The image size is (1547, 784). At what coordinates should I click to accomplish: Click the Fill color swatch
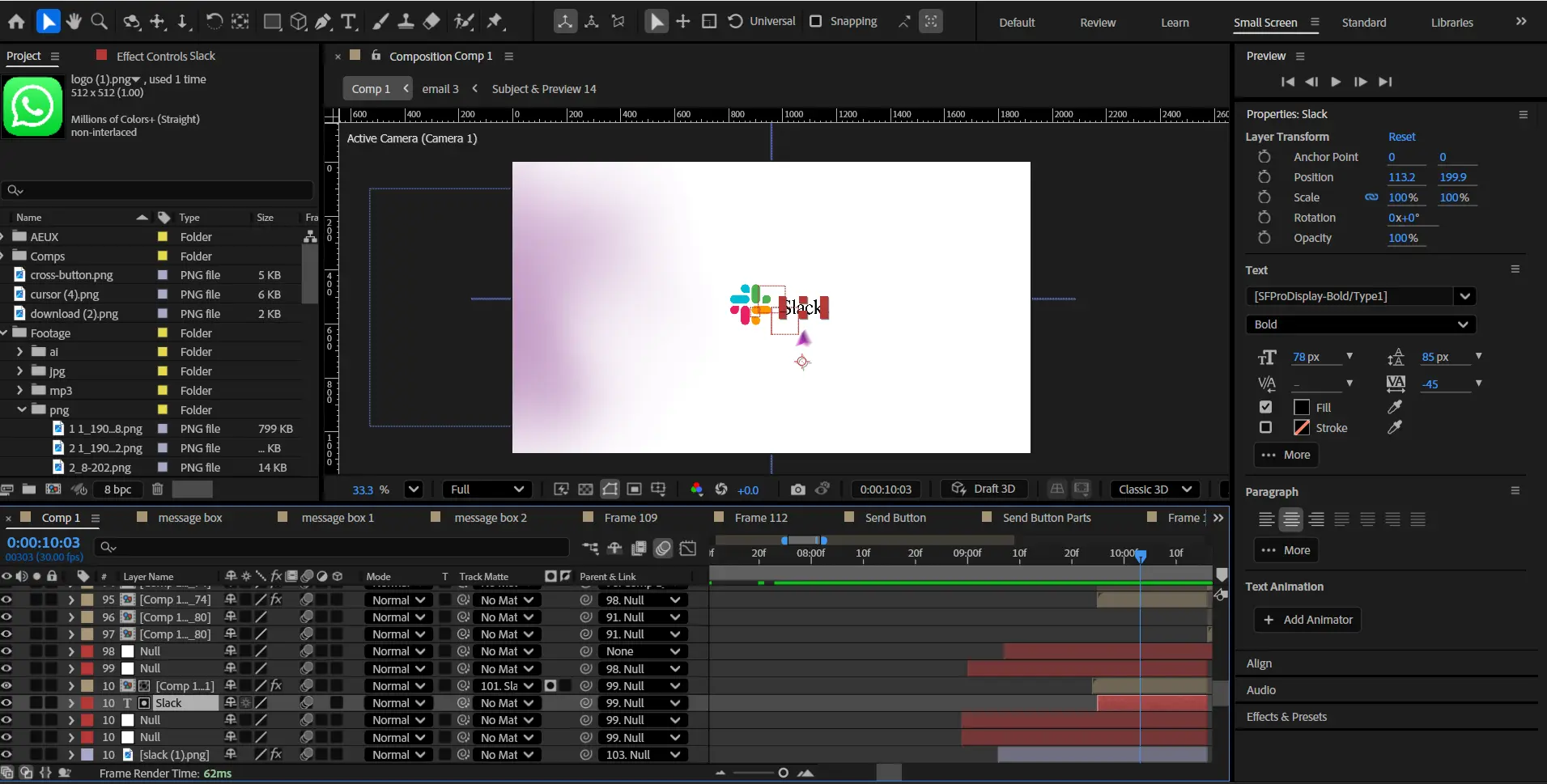pyautogui.click(x=1302, y=407)
